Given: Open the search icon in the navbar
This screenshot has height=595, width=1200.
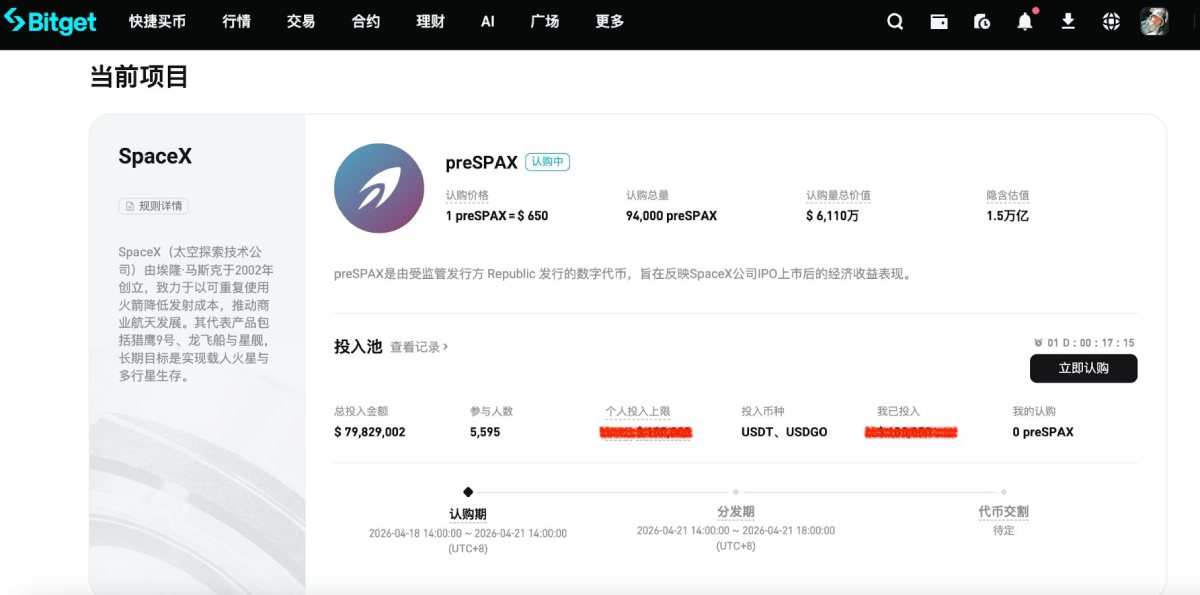Looking at the screenshot, I should click(895, 21).
